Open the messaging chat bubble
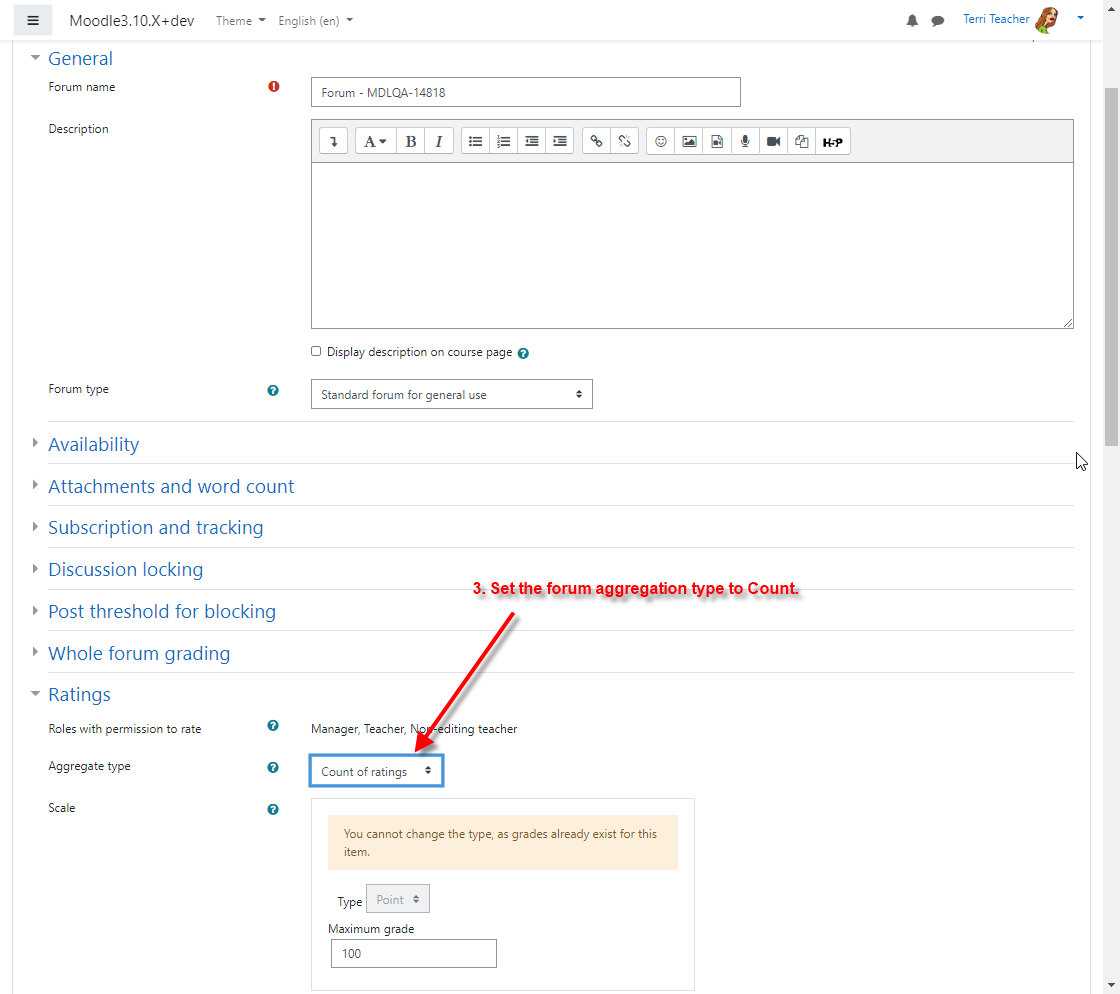 pos(938,21)
